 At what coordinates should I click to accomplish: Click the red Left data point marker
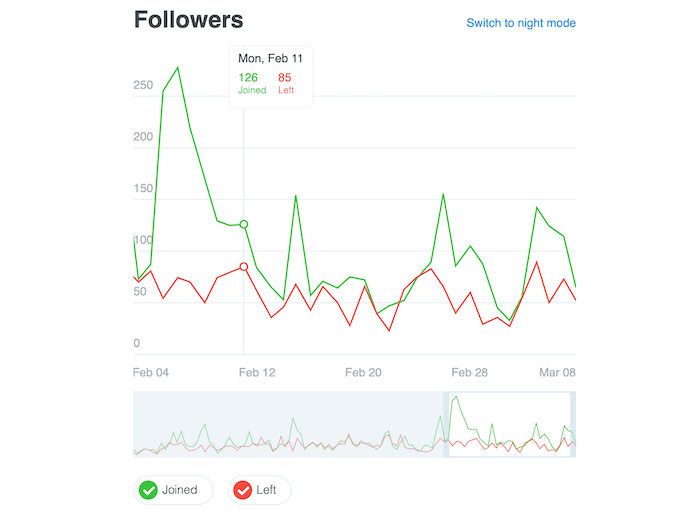(x=244, y=266)
